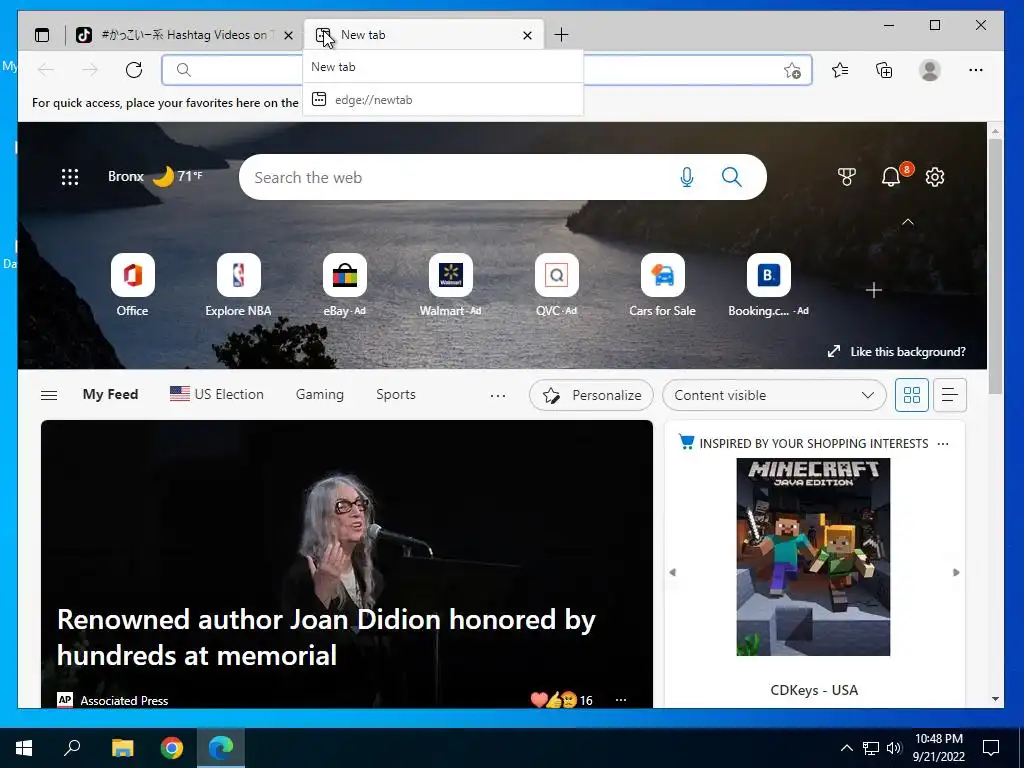Open the Office quick link
Viewport: 1024px width, 768px height.
pyautogui.click(x=133, y=285)
